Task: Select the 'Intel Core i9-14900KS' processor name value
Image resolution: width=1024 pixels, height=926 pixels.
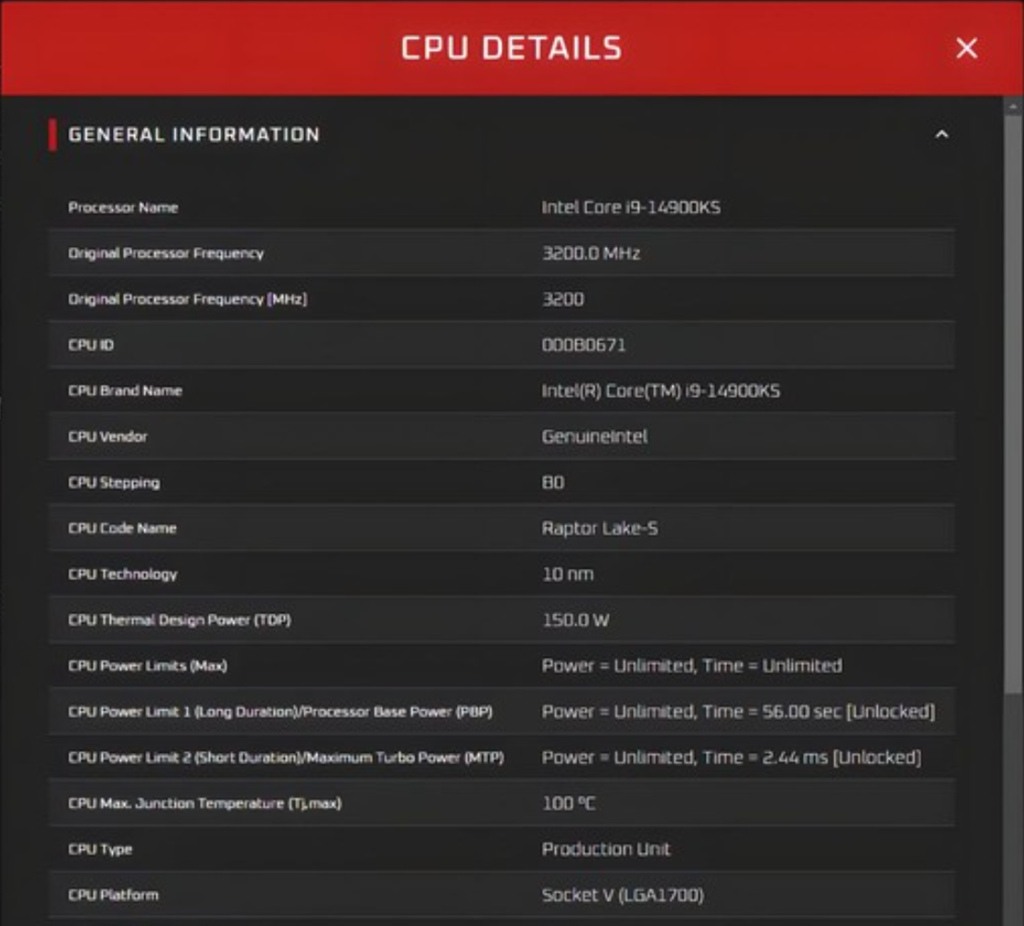Action: pos(631,208)
